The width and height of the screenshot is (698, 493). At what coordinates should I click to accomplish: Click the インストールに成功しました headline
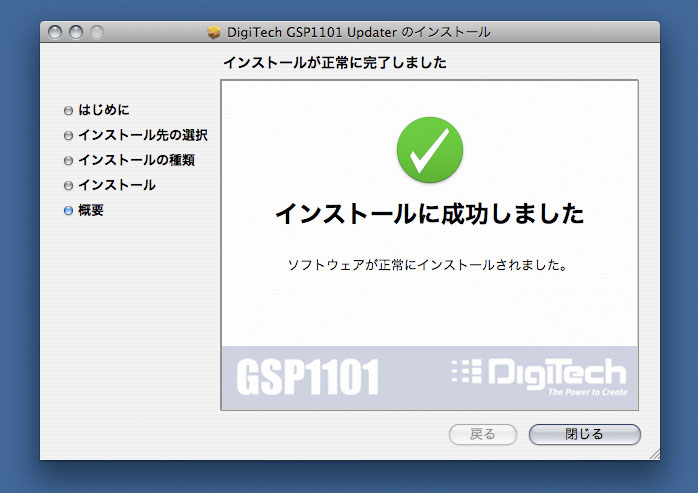click(430, 213)
